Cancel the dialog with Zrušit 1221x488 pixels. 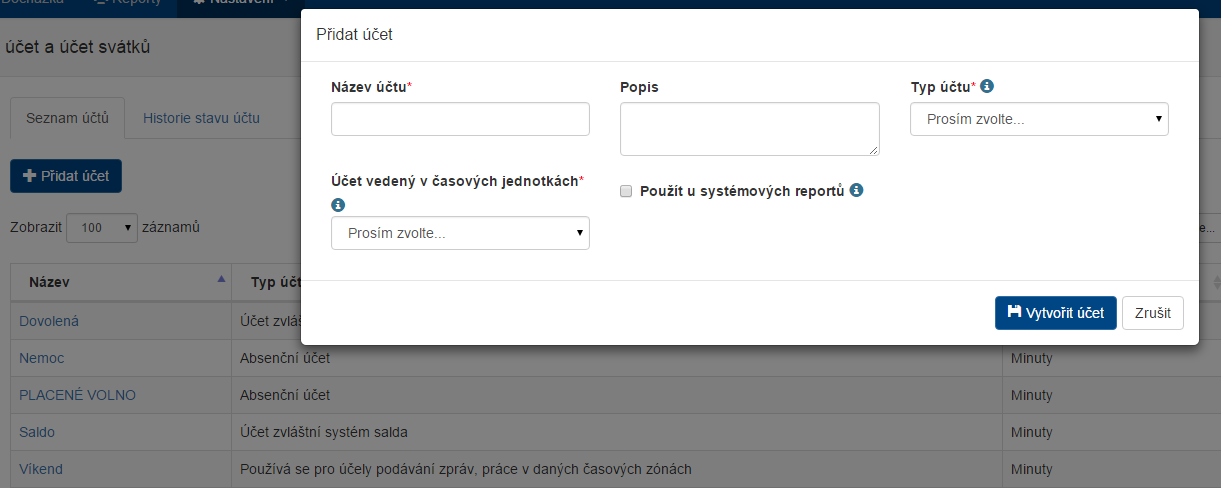[1153, 313]
